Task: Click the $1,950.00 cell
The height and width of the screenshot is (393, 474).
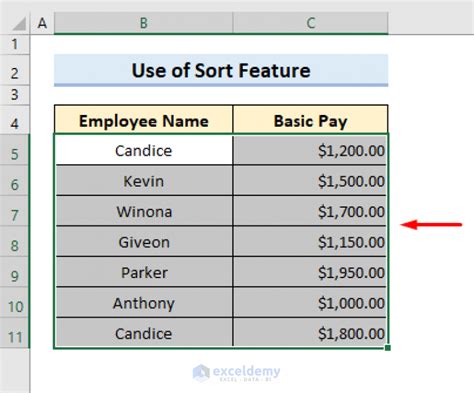Action: coord(310,272)
